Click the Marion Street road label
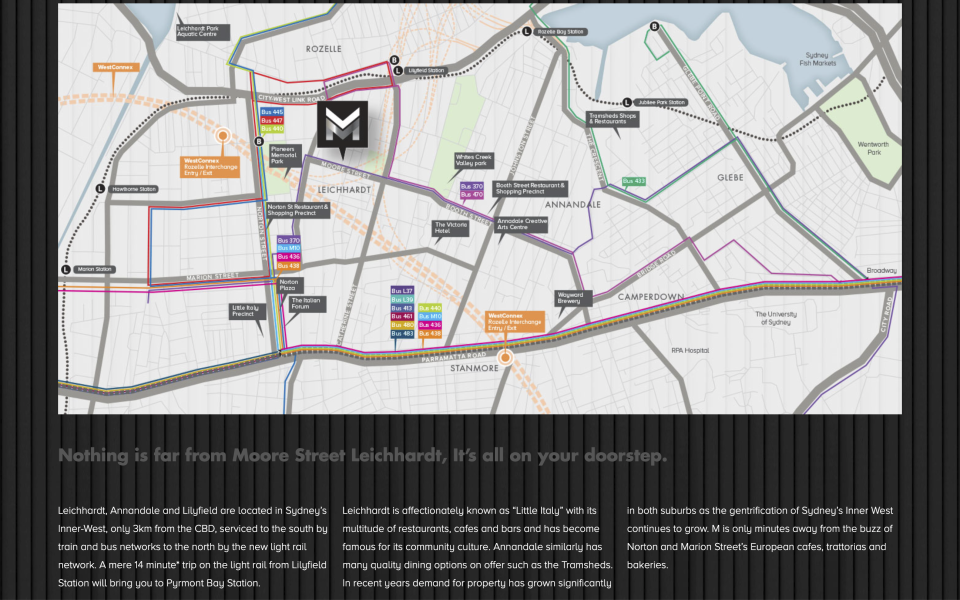The image size is (960, 600). (212, 277)
